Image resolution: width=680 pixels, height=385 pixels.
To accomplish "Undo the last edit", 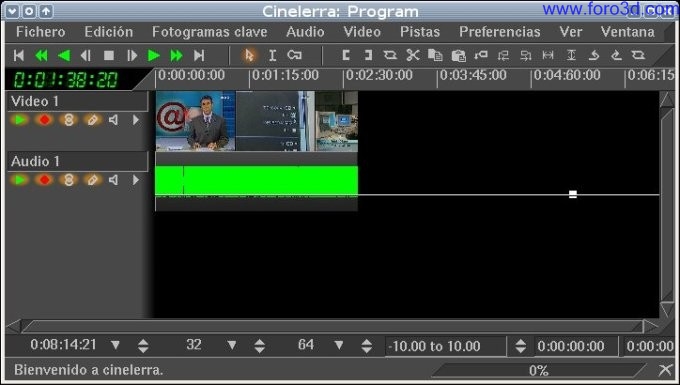I will click(x=594, y=55).
